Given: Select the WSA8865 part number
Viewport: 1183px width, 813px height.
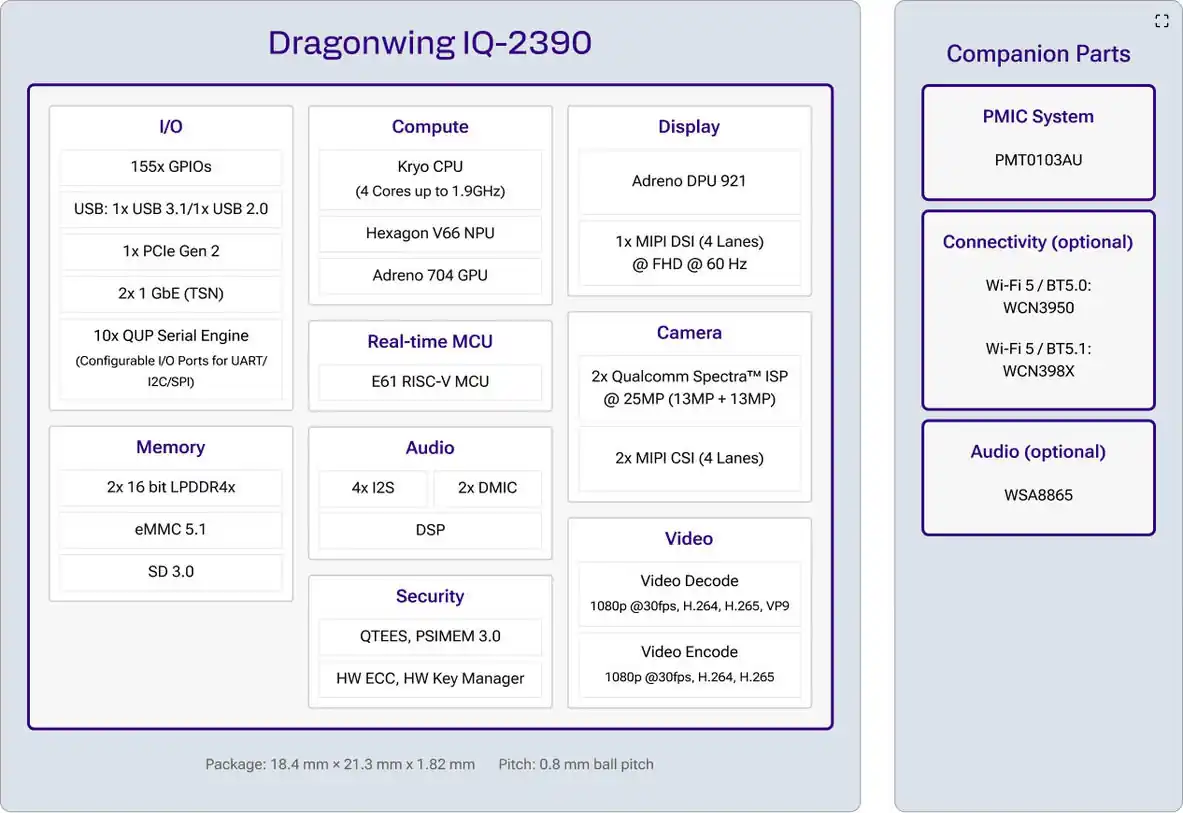Looking at the screenshot, I should tap(1038, 495).
